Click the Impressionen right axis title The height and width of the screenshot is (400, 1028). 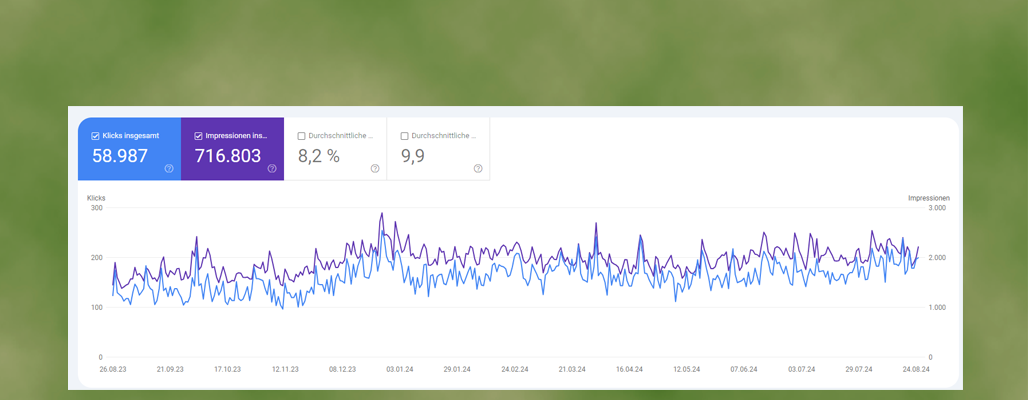tap(928, 198)
